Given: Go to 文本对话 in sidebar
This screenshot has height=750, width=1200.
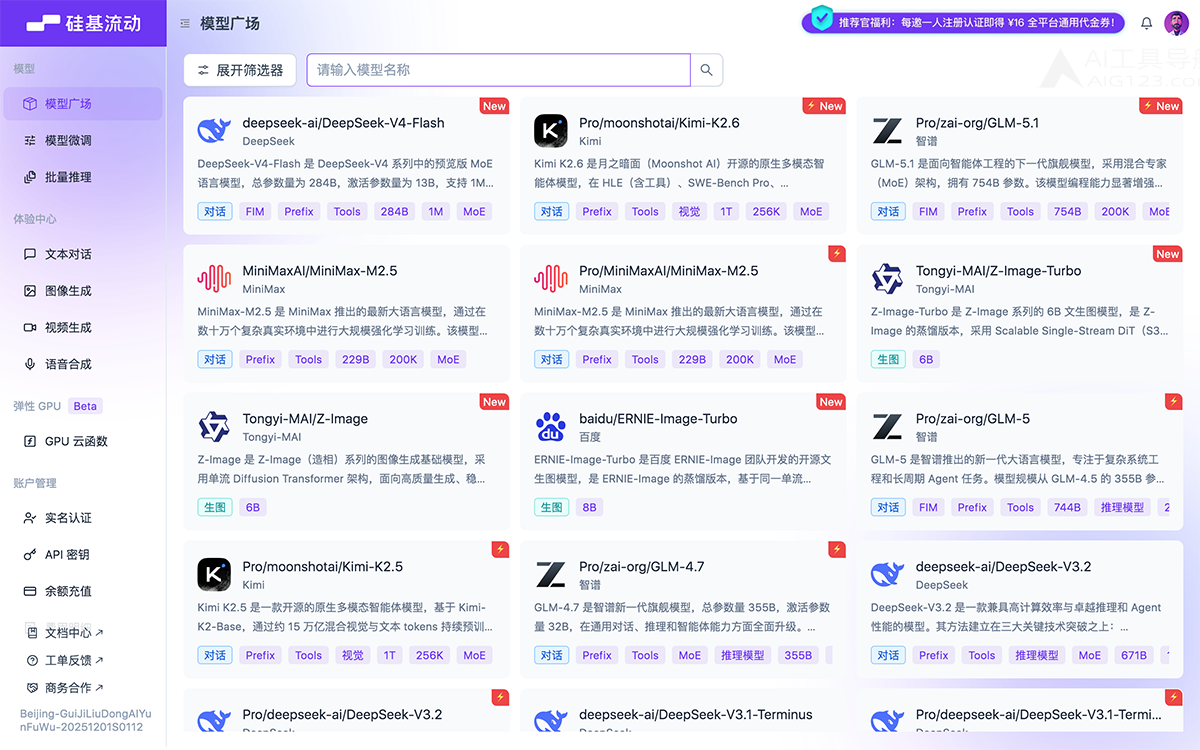Looking at the screenshot, I should tap(83, 254).
